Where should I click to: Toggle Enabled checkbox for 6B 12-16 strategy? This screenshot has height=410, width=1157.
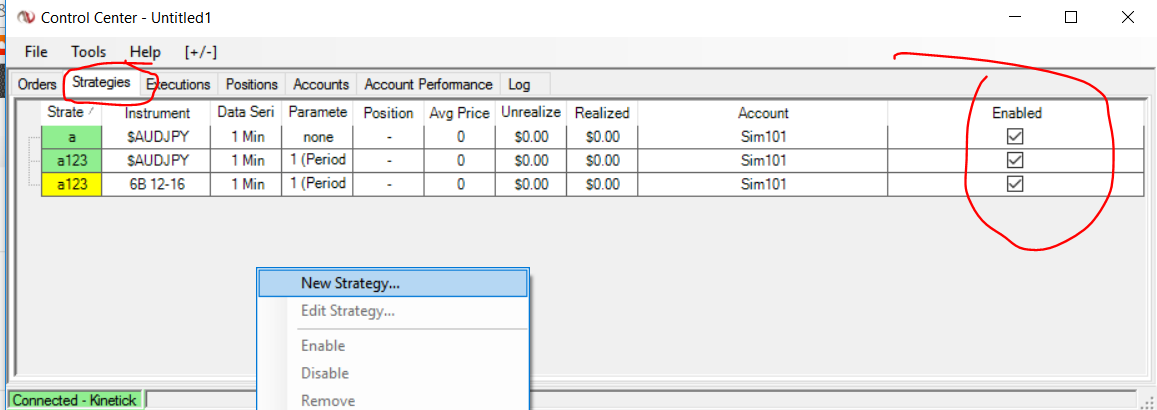point(1015,184)
